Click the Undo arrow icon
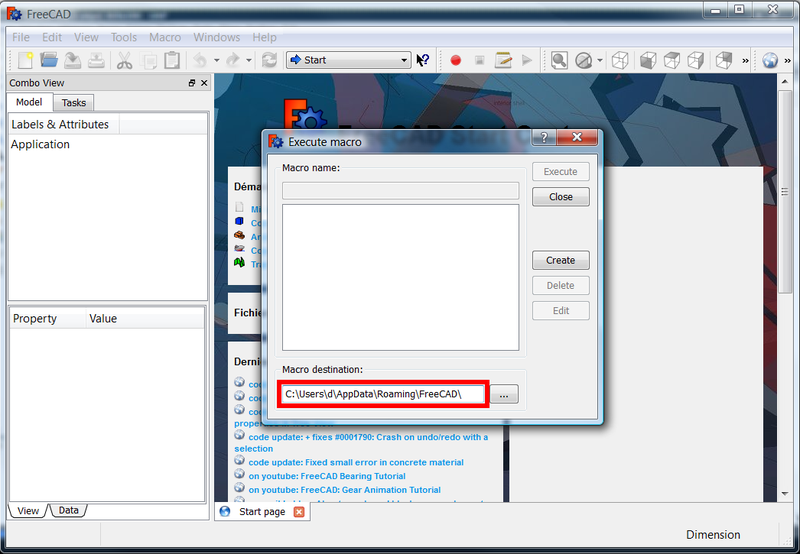The height and width of the screenshot is (554, 800). point(199,60)
